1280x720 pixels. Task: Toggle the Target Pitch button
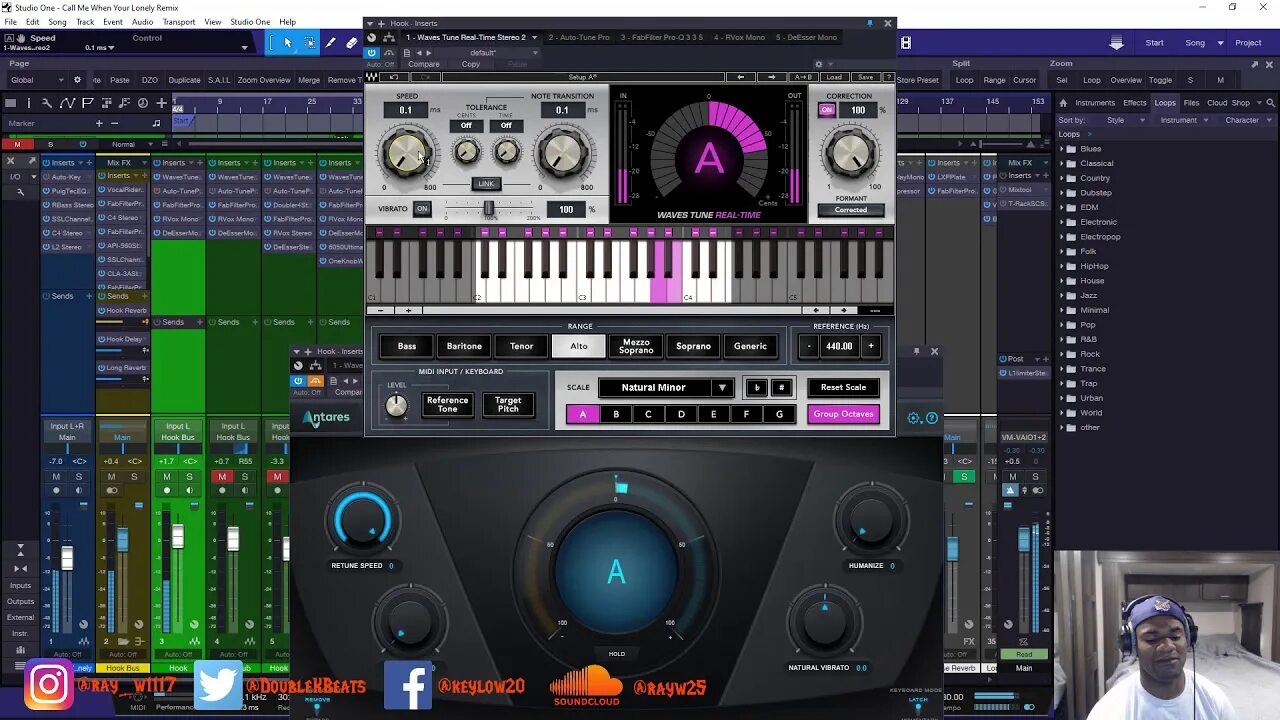click(508, 405)
